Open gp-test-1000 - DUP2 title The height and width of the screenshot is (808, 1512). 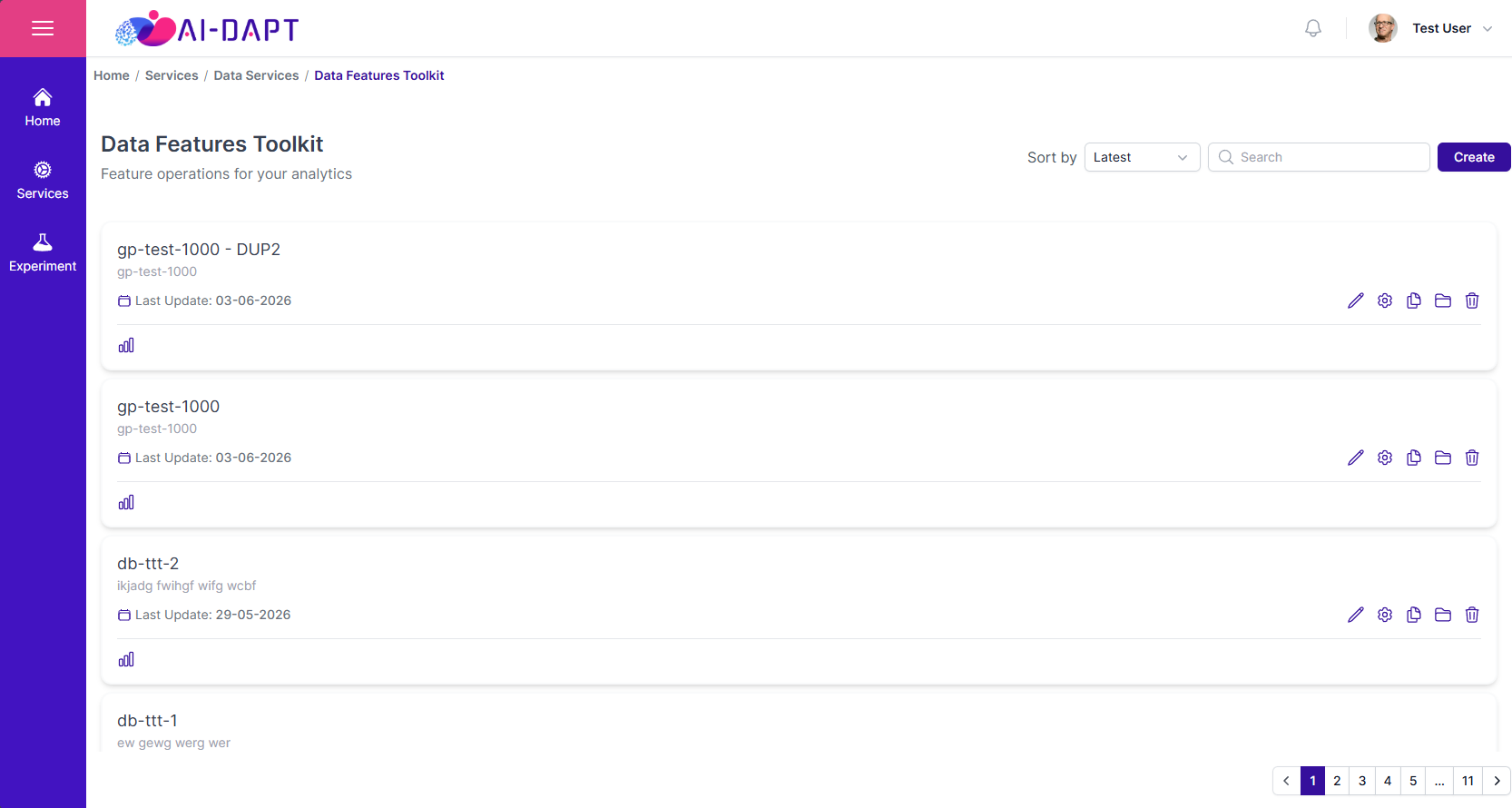[199, 250]
